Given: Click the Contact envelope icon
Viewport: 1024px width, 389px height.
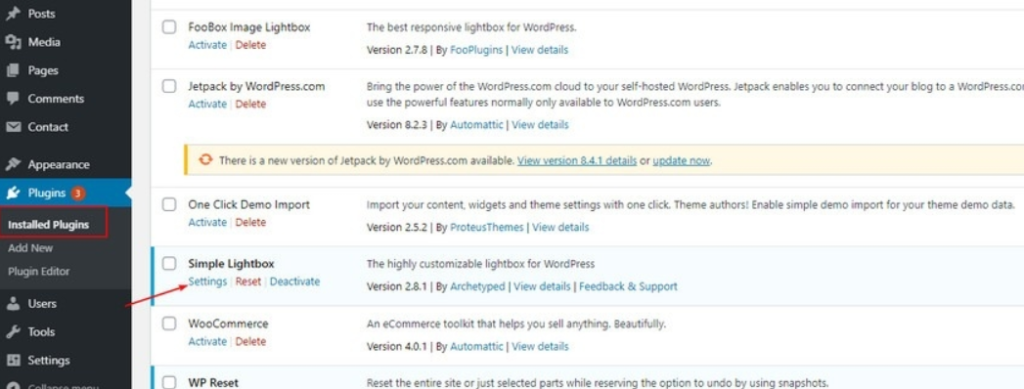Looking at the screenshot, I should click(13, 127).
